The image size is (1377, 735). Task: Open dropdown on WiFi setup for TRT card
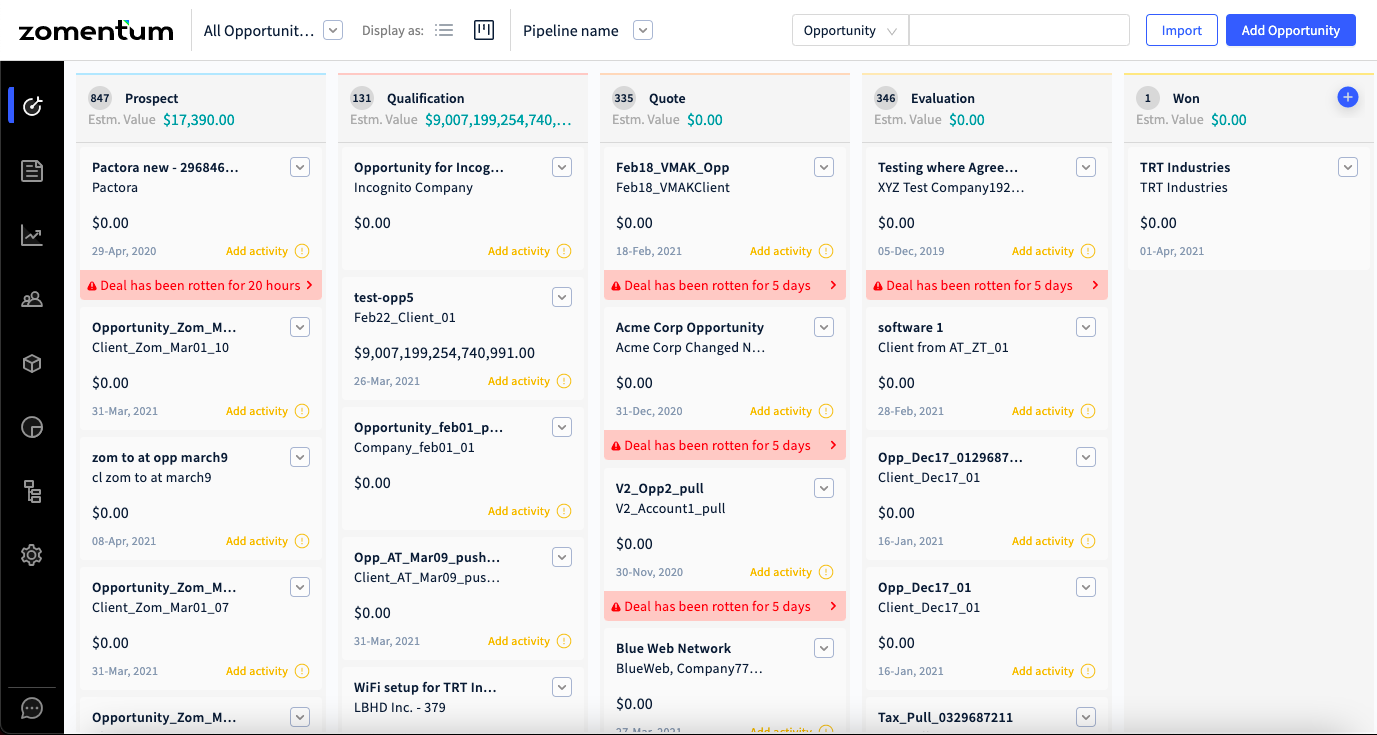(562, 687)
